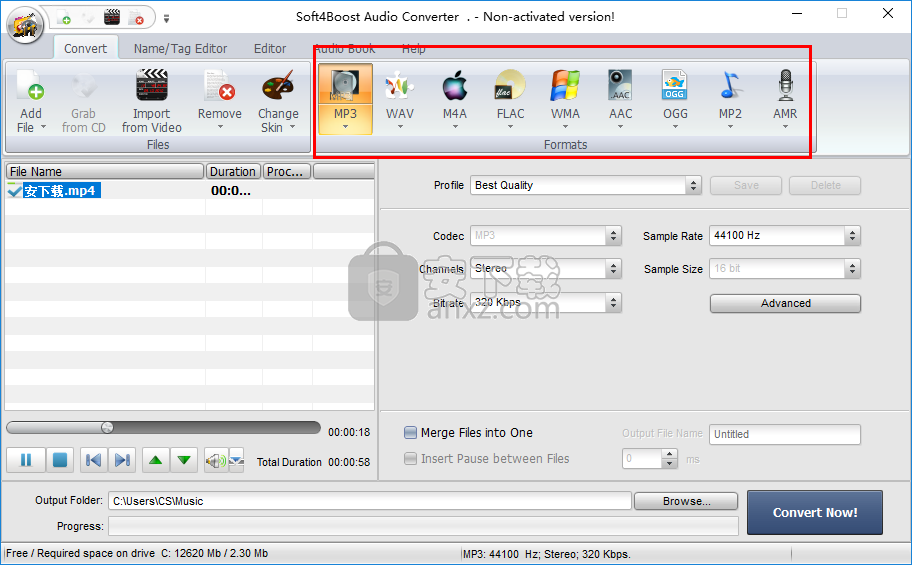Click the Browse... button
Viewport: 912px width, 565px height.
pyautogui.click(x=686, y=501)
